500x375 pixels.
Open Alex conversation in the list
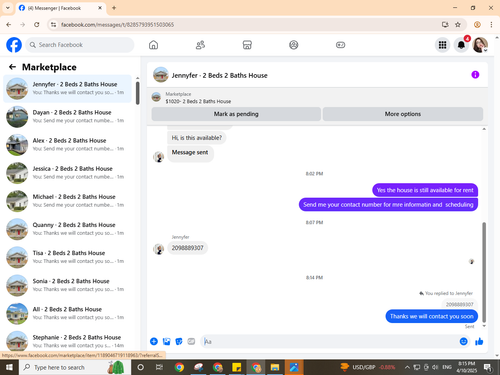(67, 145)
